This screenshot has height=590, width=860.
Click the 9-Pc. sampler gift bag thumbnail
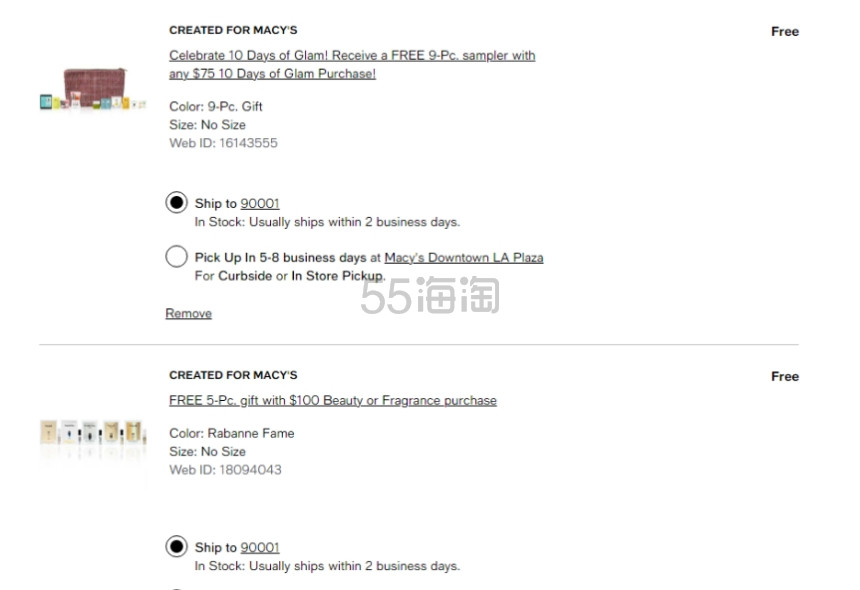click(93, 88)
